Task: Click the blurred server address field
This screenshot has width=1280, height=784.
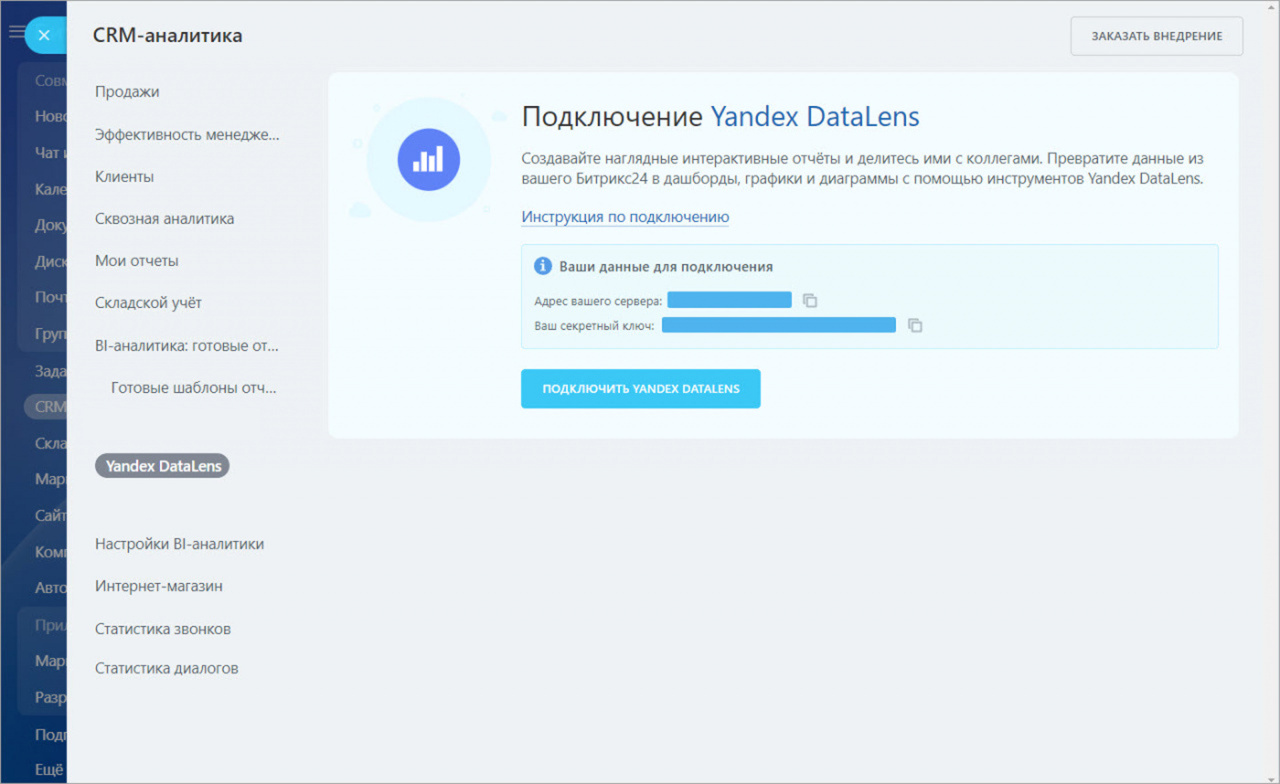Action: [730, 300]
